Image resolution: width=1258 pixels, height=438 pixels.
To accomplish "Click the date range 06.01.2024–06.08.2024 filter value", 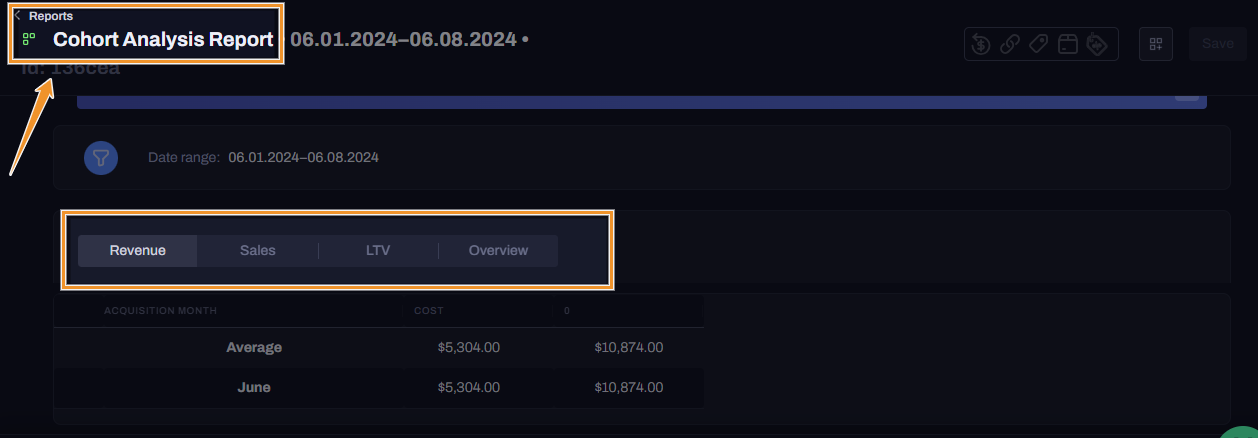I will click(303, 158).
